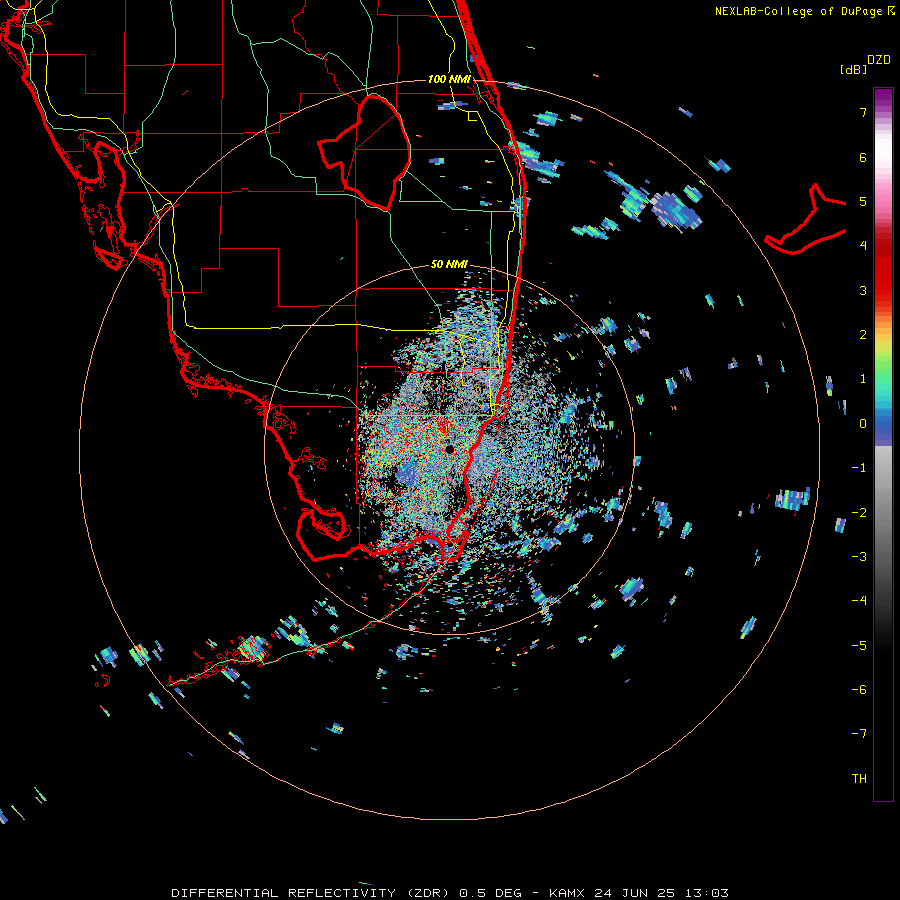Click the 100 NMI range ring label
Viewport: 900px width, 900px height.
click(449, 79)
